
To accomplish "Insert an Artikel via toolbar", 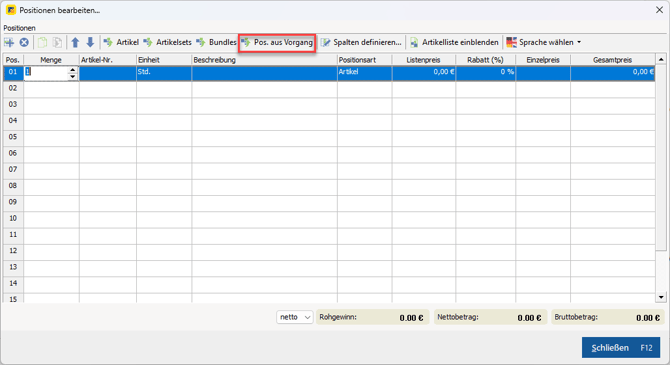I will pyautogui.click(x=121, y=42).
